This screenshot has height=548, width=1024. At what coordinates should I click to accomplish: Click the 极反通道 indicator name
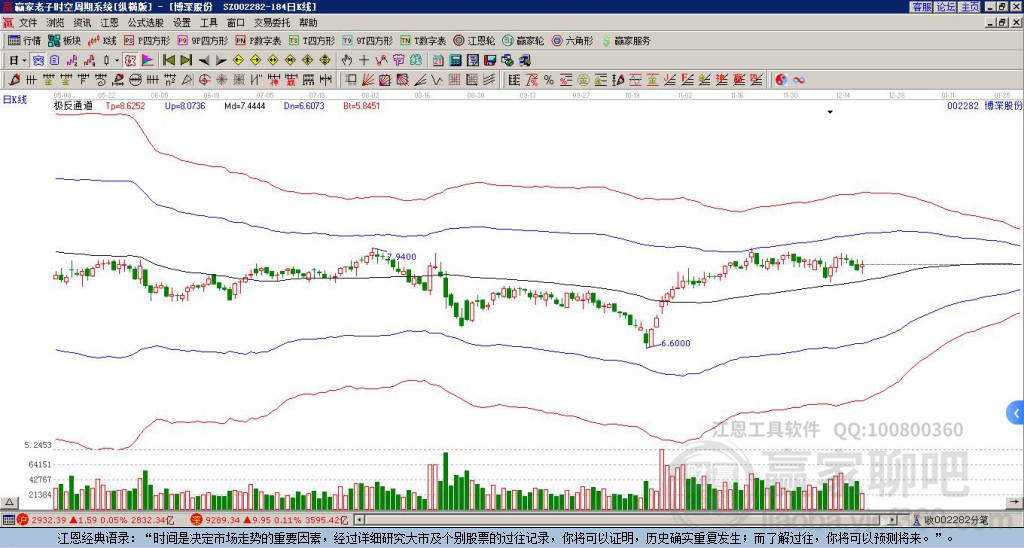click(x=73, y=105)
